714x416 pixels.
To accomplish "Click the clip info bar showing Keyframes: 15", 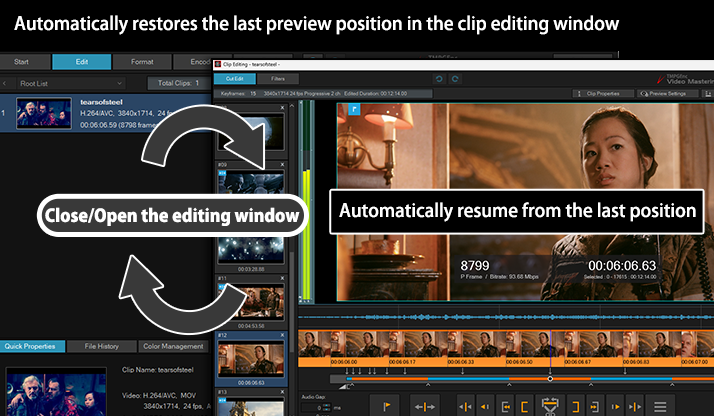I will pyautogui.click(x=323, y=93).
